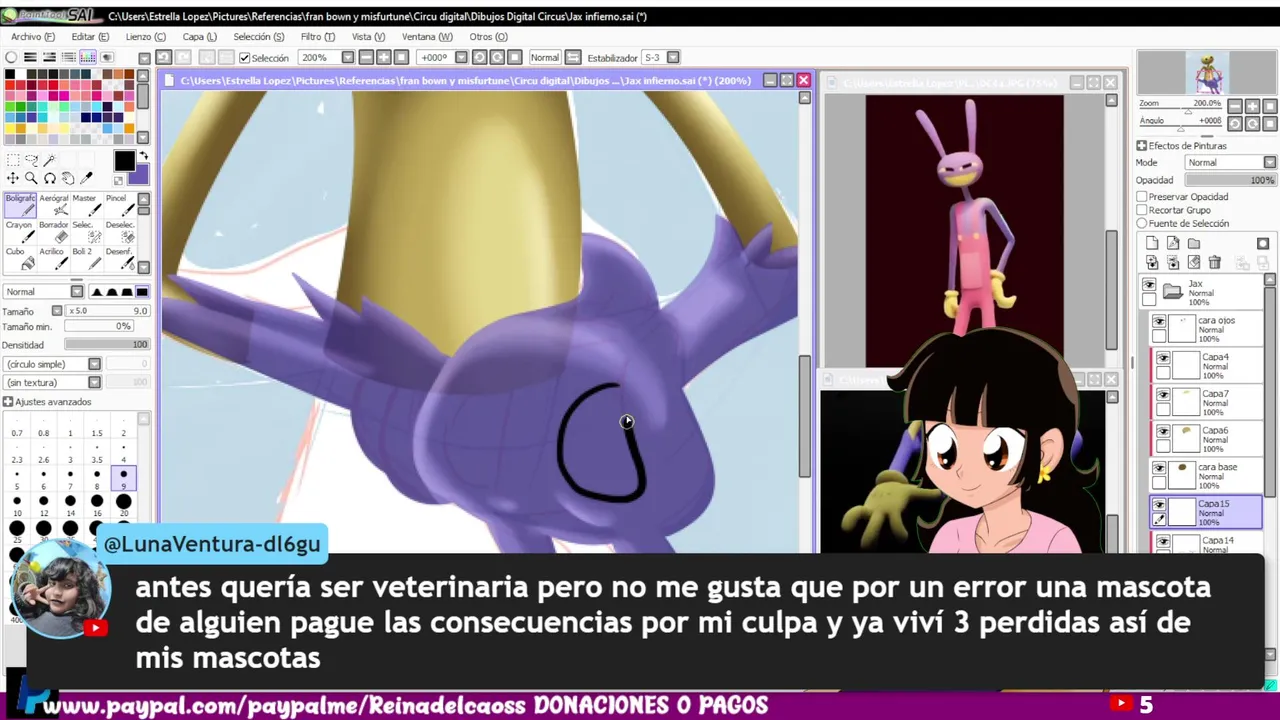The width and height of the screenshot is (1280, 720).
Task: Open the Lienzo menu
Action: pos(146,37)
